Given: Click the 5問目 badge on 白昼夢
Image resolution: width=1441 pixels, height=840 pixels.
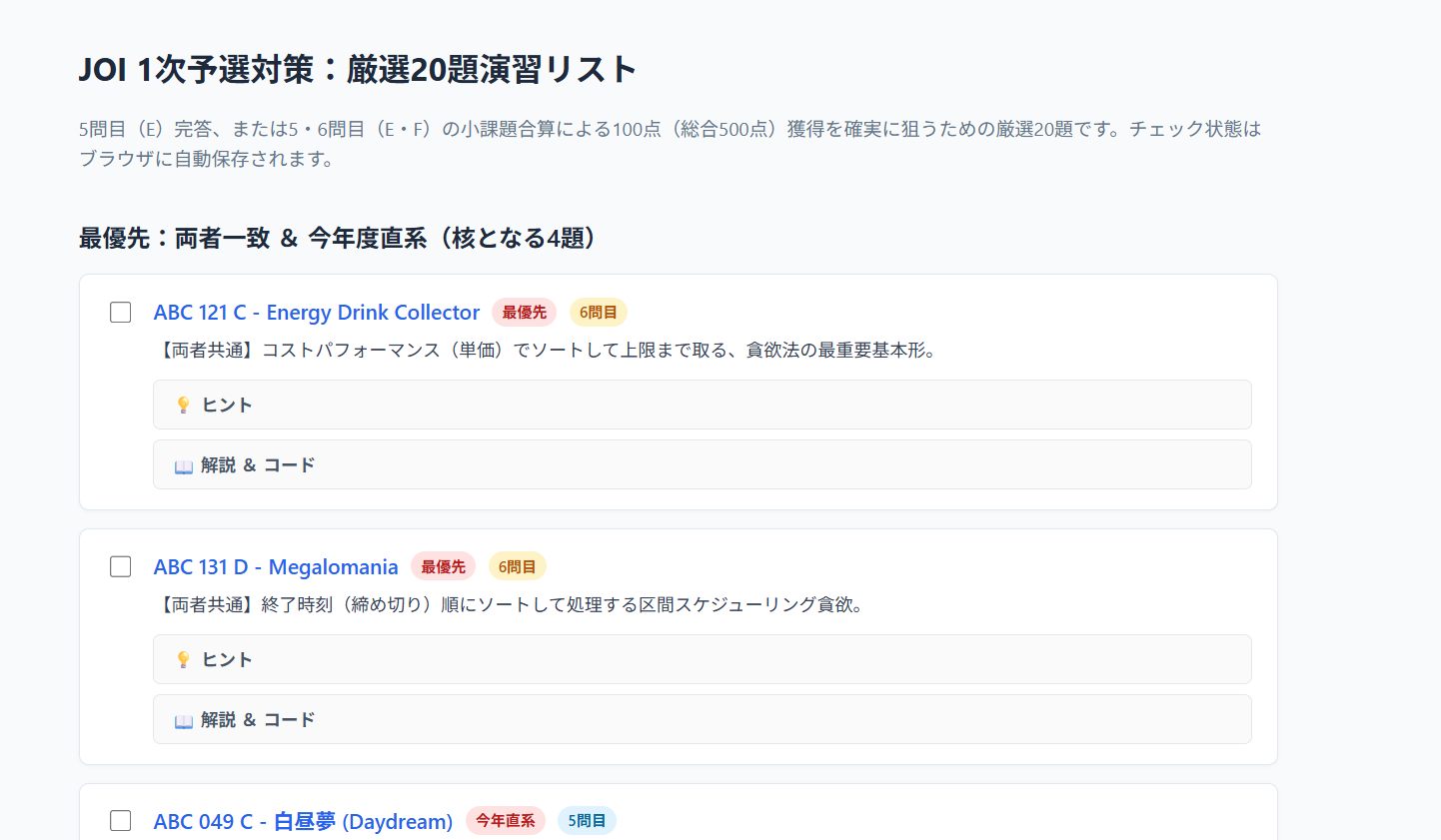Looking at the screenshot, I should pos(588,821).
